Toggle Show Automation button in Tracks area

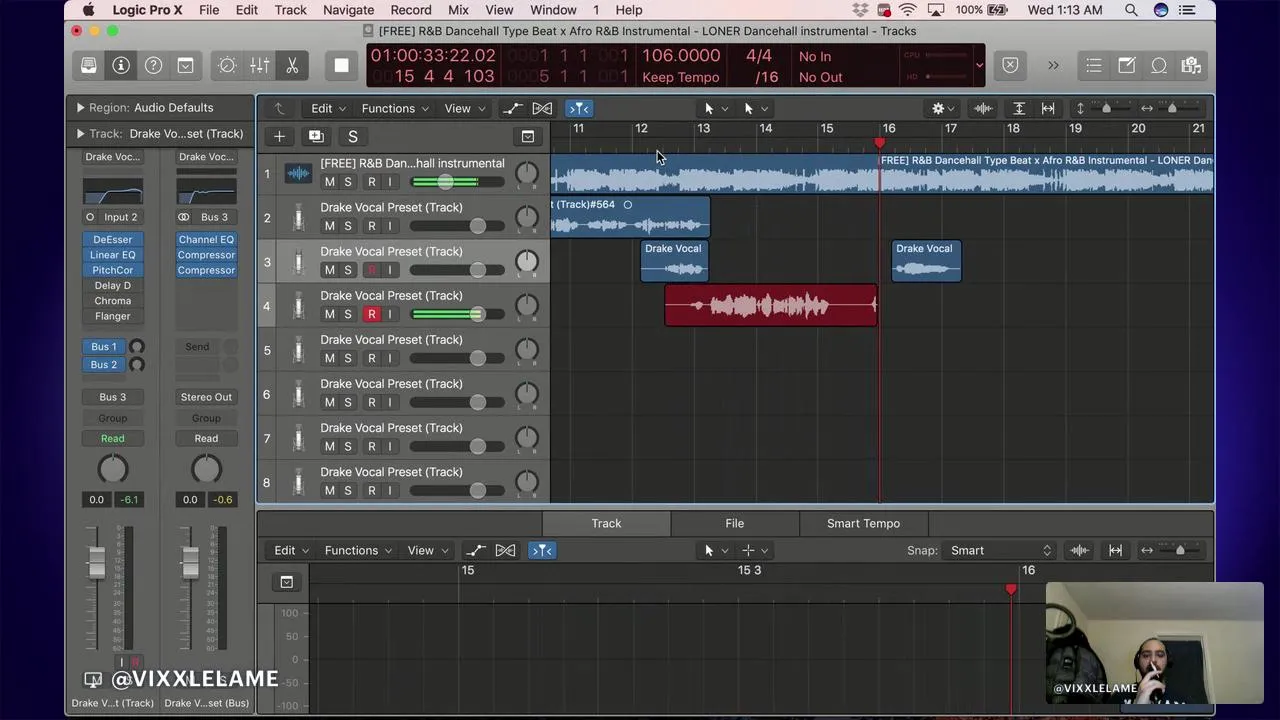(x=512, y=108)
